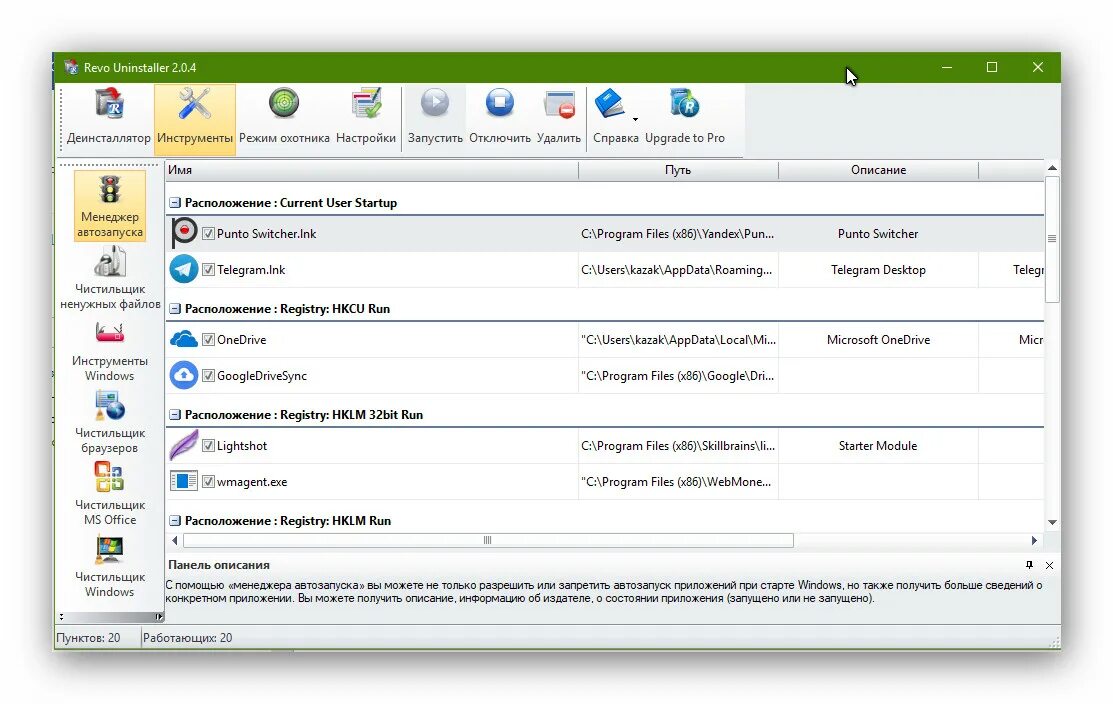Click the Telegram paper plane icon
The width and height of the screenshot is (1113, 704).
point(184,270)
